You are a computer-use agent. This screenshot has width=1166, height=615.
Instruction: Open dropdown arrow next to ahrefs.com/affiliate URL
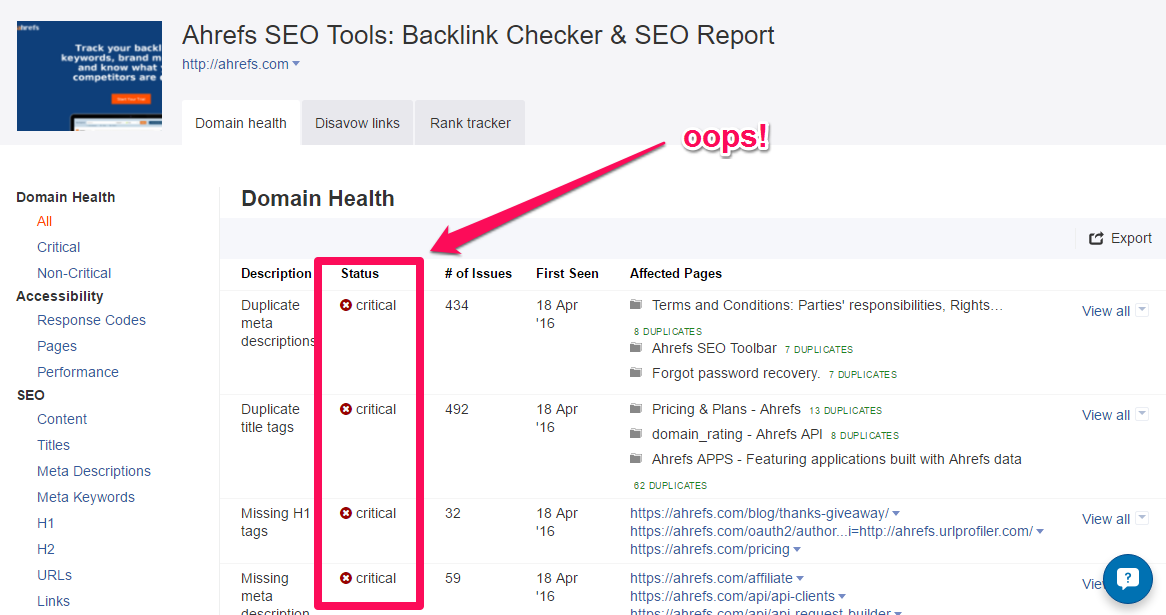pos(800,579)
